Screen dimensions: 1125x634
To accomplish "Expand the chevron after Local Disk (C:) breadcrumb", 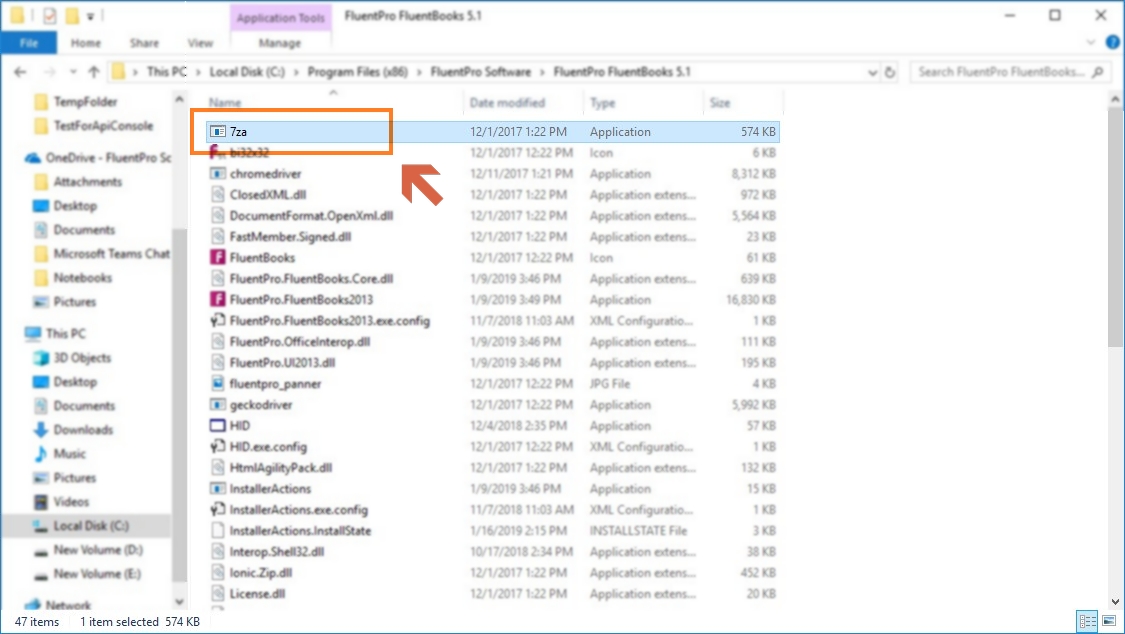I will click(x=296, y=72).
